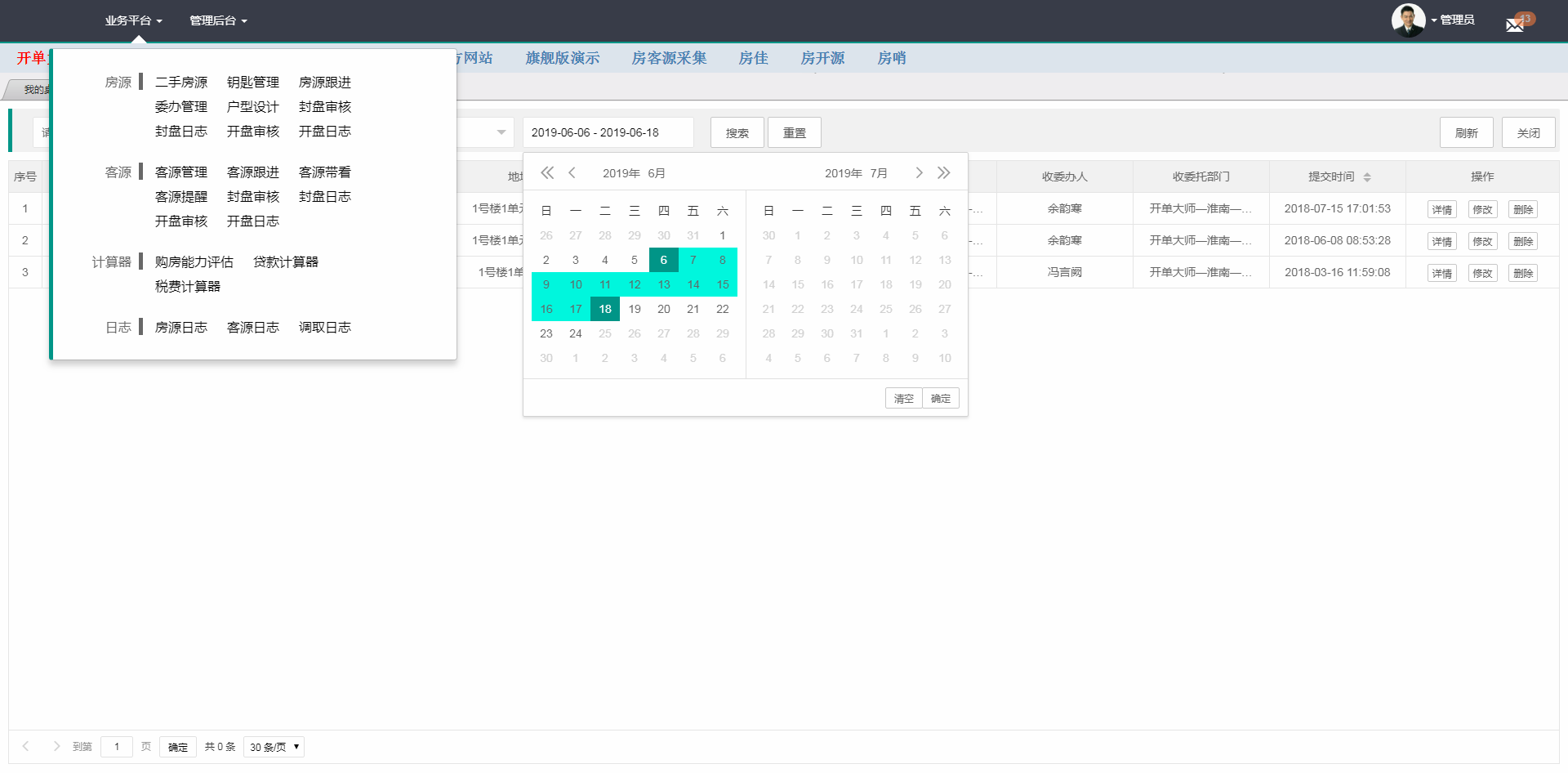Screen dimensions: 1568x773
Task: Click 删除 for the first table row
Action: coord(1522,210)
